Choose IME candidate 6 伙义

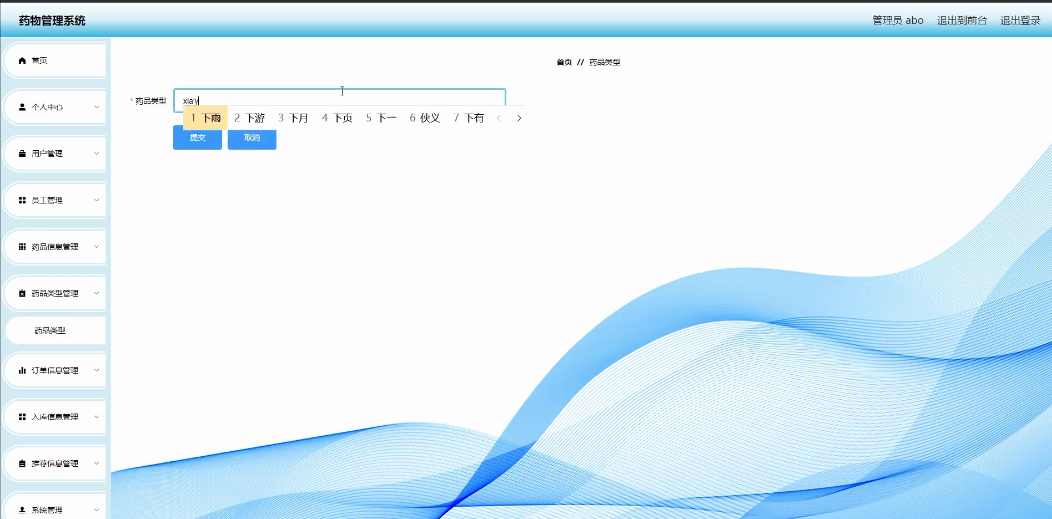(x=425, y=118)
